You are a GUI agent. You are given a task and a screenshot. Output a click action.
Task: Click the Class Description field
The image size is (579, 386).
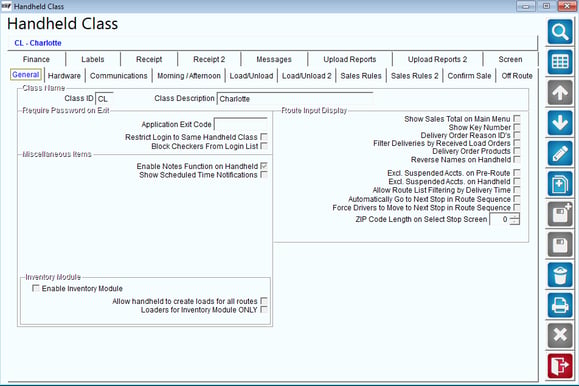[295, 99]
